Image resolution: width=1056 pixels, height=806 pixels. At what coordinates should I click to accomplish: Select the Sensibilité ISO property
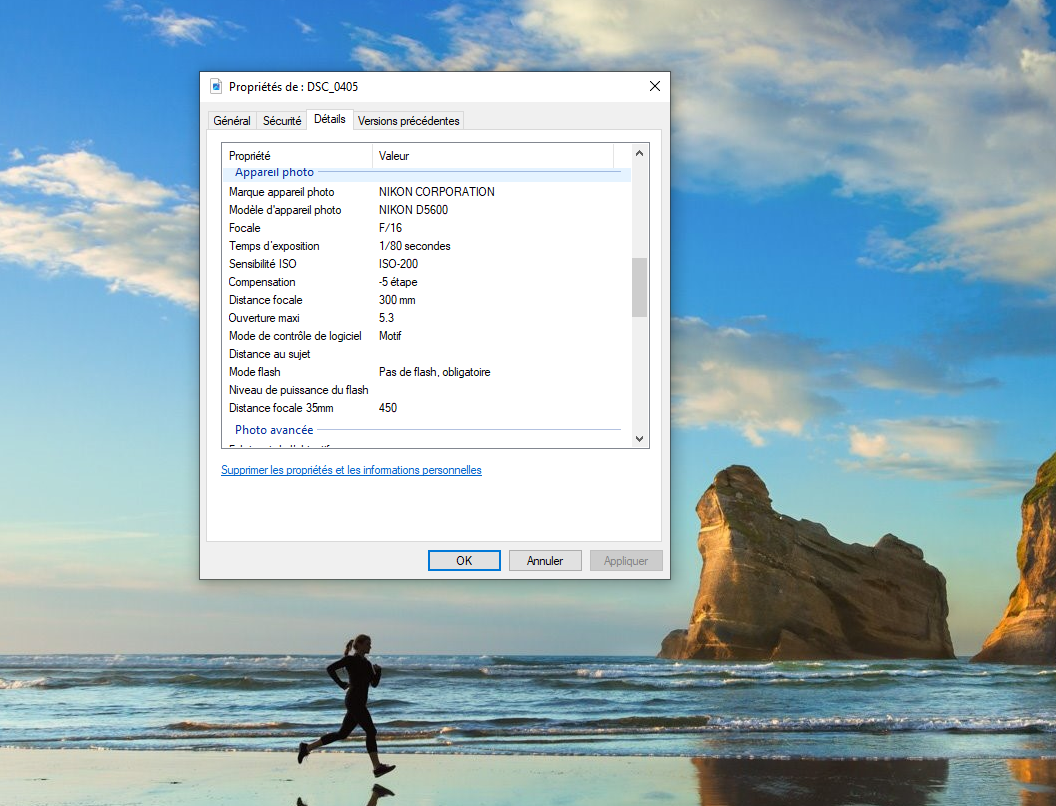tap(262, 264)
